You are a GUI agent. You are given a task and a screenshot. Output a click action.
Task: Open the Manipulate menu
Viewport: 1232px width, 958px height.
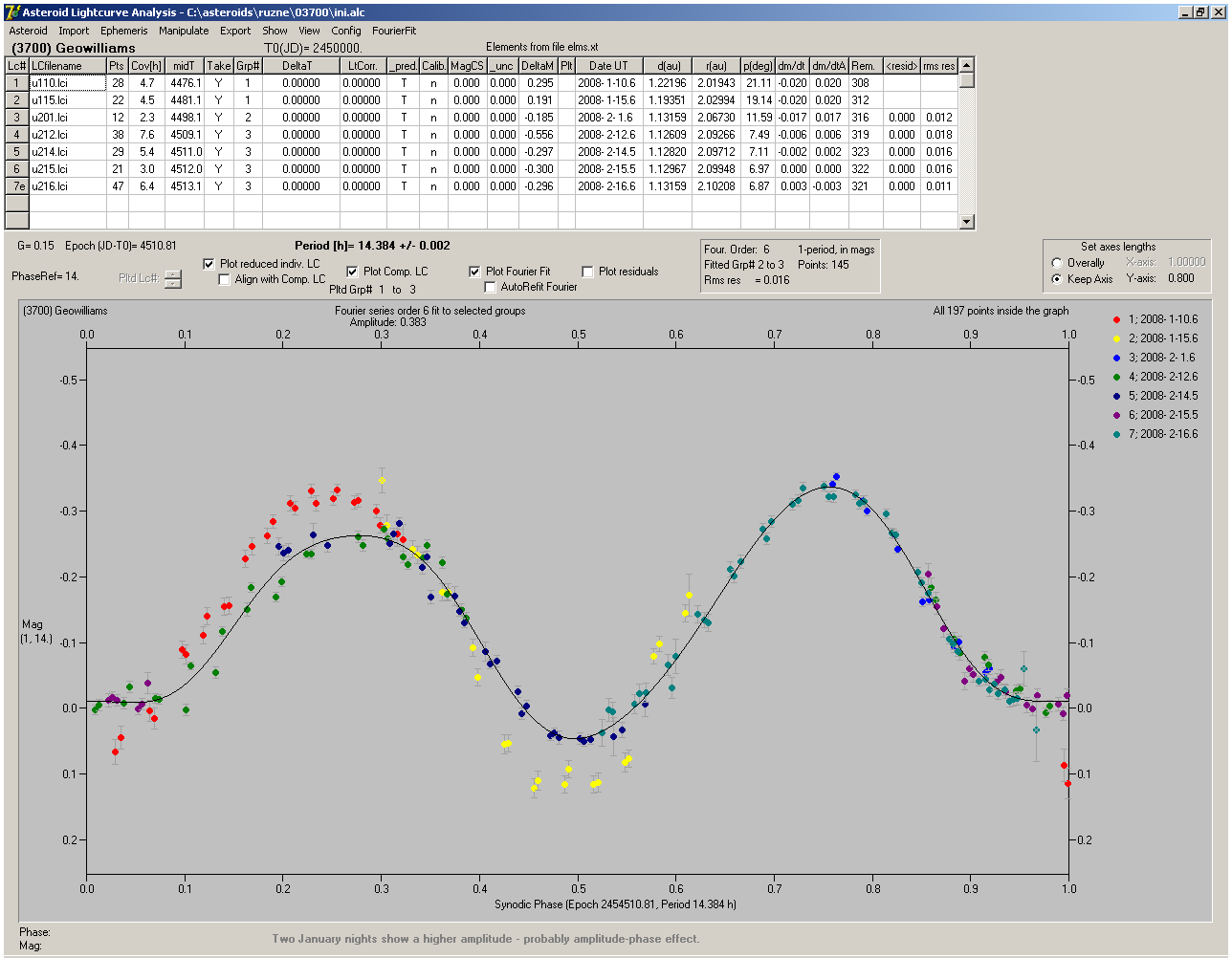184,31
